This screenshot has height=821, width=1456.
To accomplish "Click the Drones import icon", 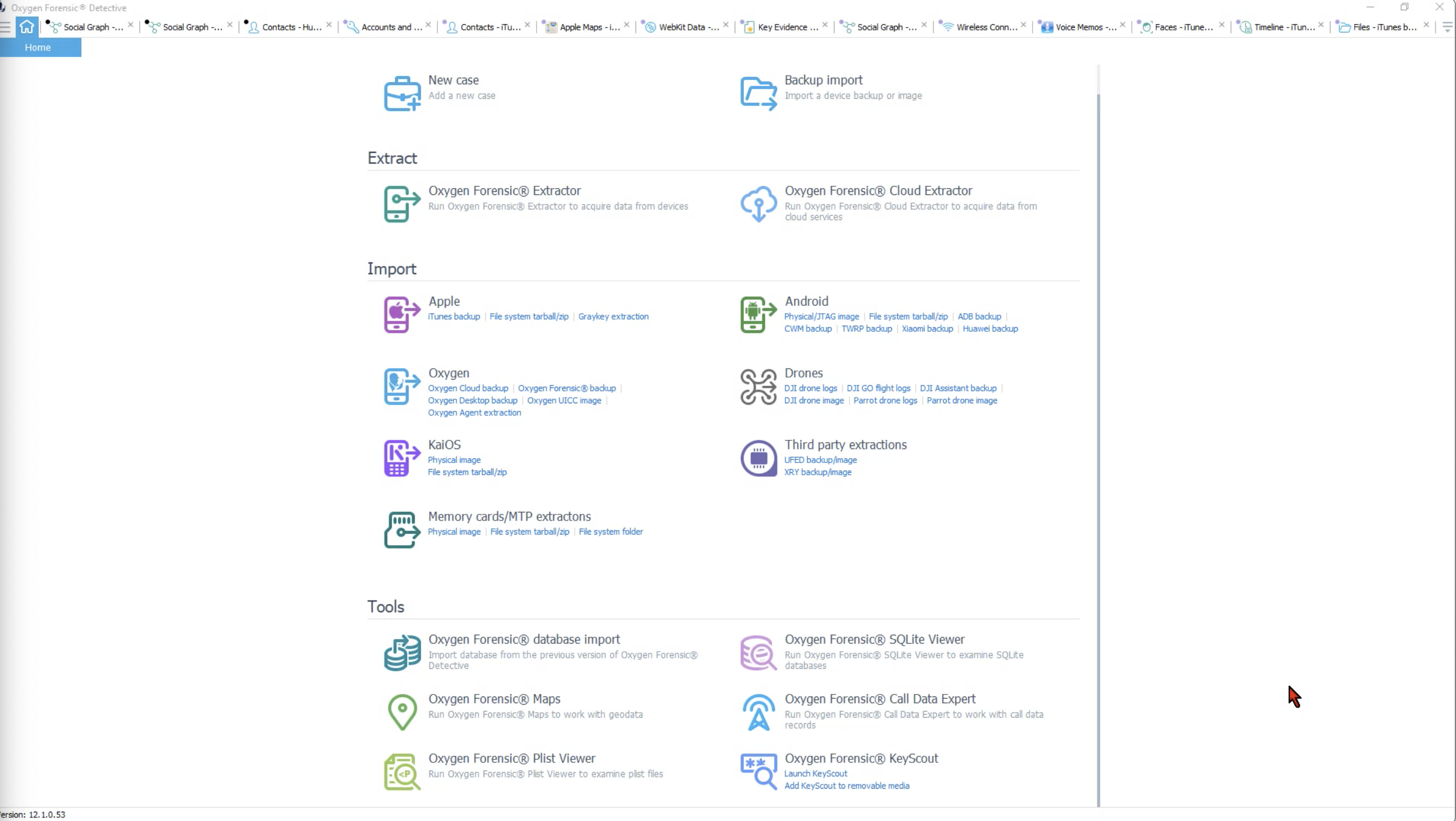I will tap(758, 387).
